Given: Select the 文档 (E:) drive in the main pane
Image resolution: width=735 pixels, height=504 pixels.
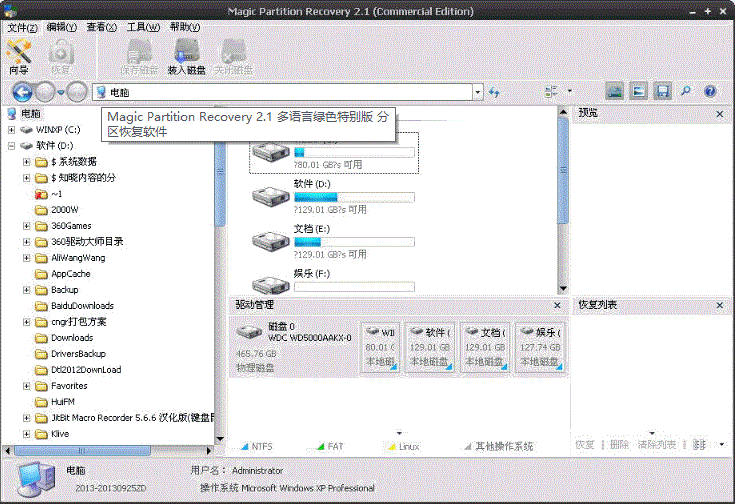Looking at the screenshot, I should pyautogui.click(x=334, y=241).
